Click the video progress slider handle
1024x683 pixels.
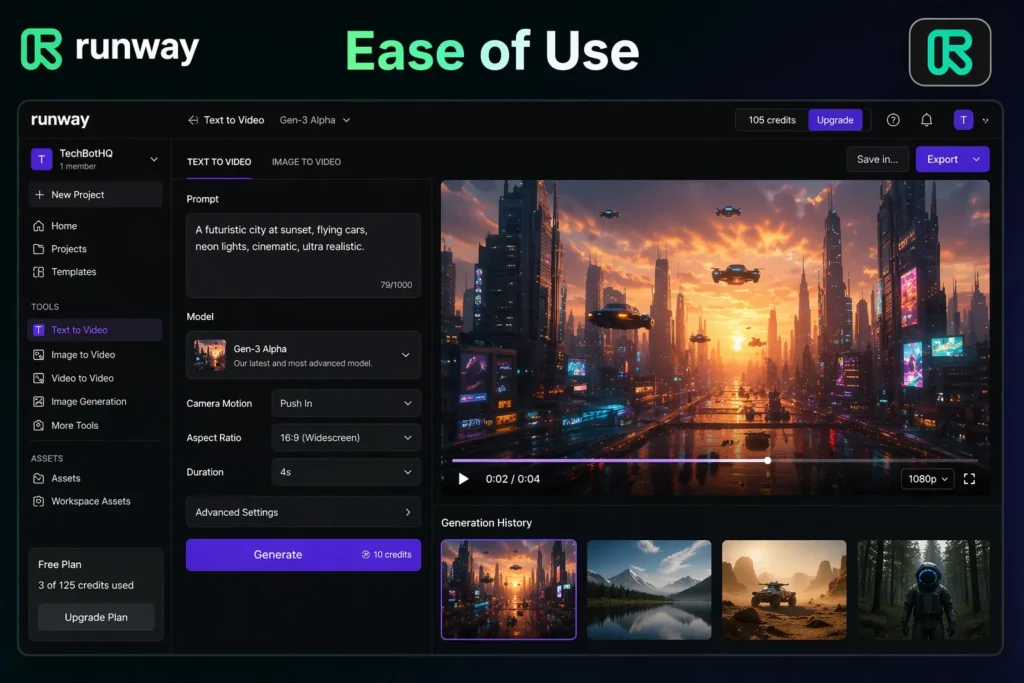coord(767,460)
